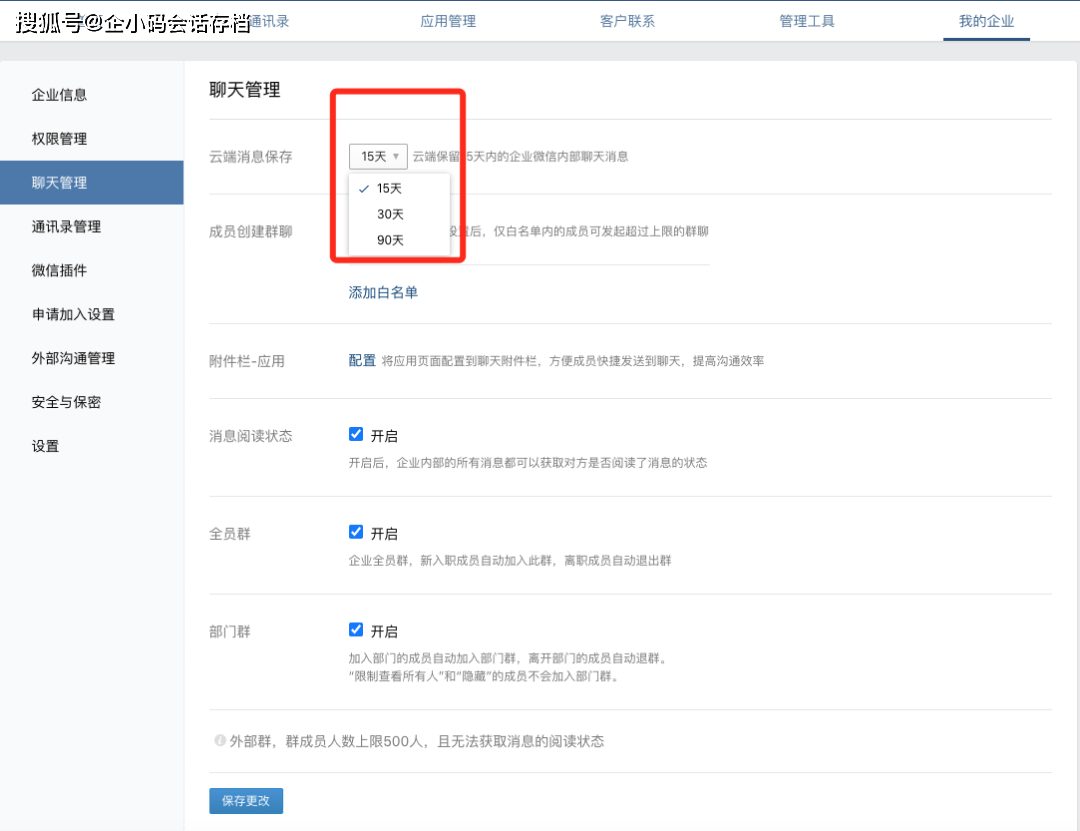Select the 30天 option in the dropdown list

tap(390, 214)
